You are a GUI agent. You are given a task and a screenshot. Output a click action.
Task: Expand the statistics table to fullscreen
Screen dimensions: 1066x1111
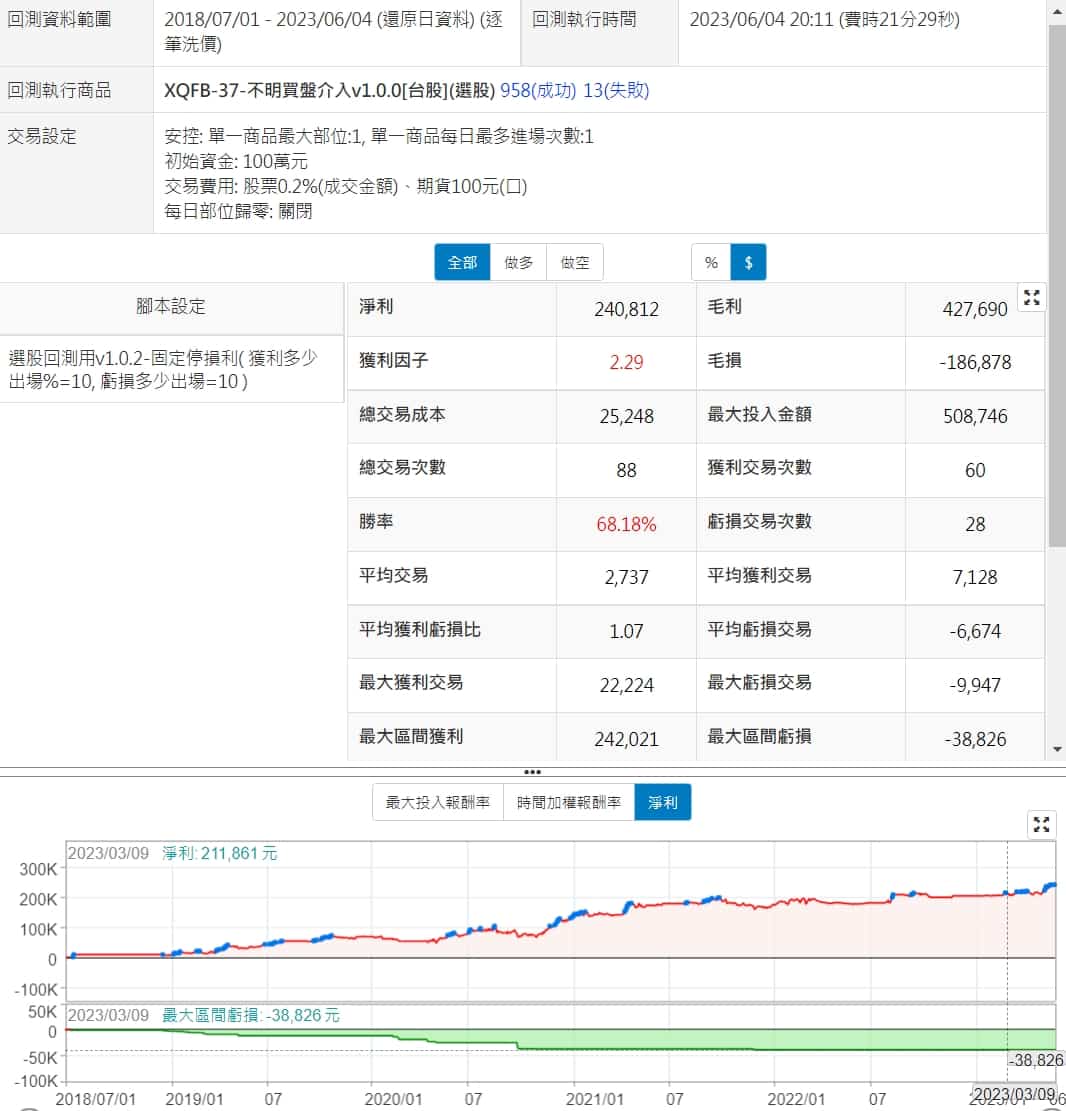1032,297
